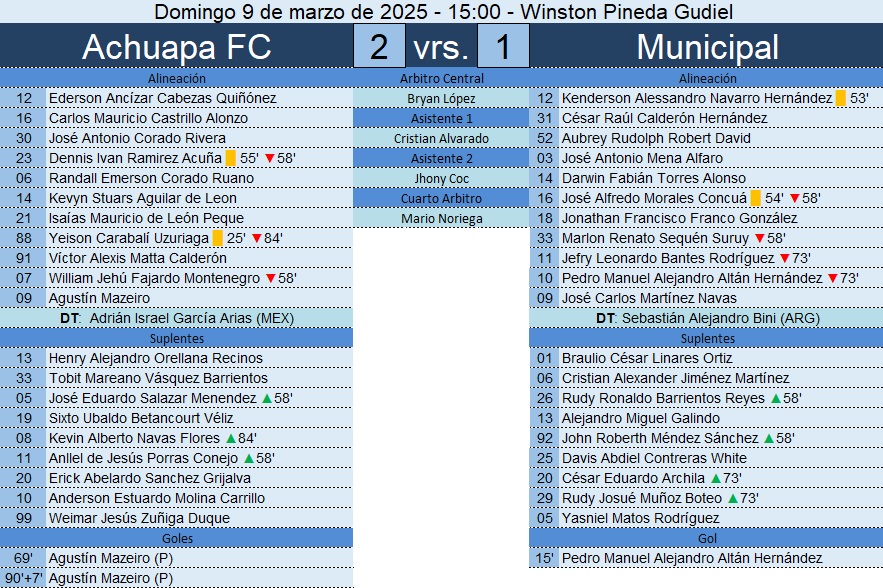883x588 pixels.
Task: Click yellow card icon for Kenderson Alessandro Navarro Hernández
Action: [x=840, y=98]
